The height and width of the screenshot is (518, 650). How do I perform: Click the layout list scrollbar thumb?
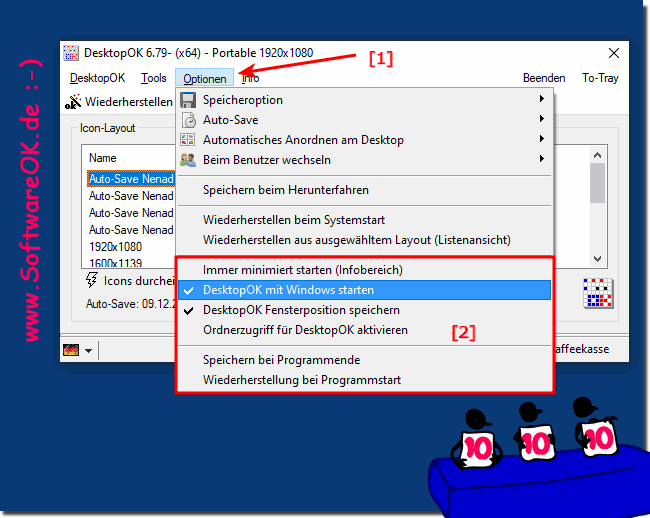tap(597, 183)
